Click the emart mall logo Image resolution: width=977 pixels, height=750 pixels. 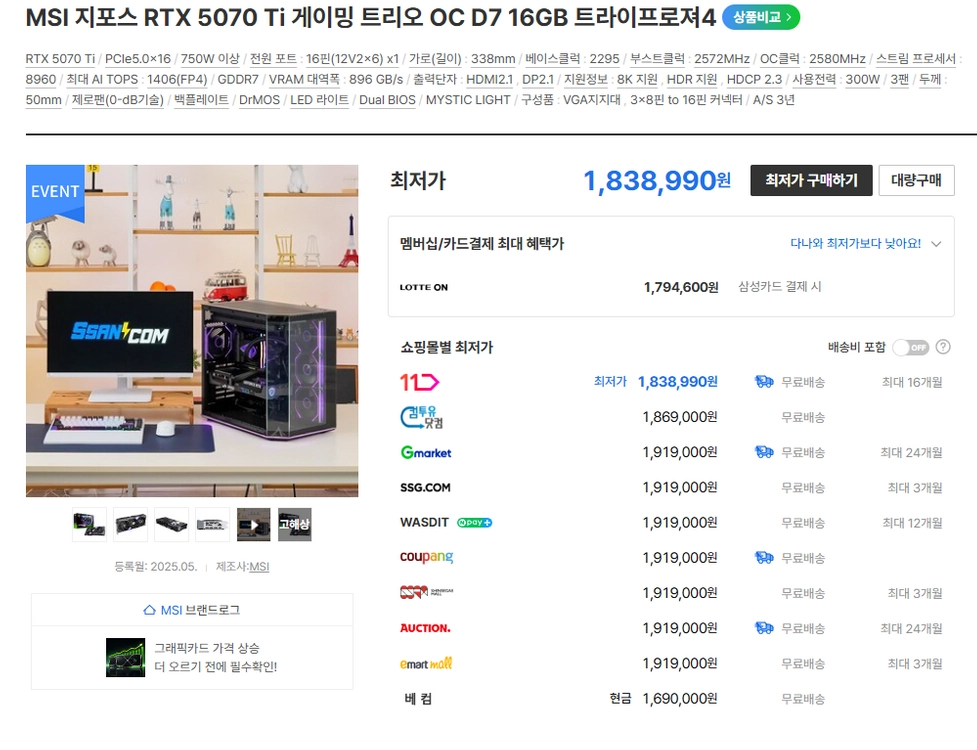click(x=426, y=663)
